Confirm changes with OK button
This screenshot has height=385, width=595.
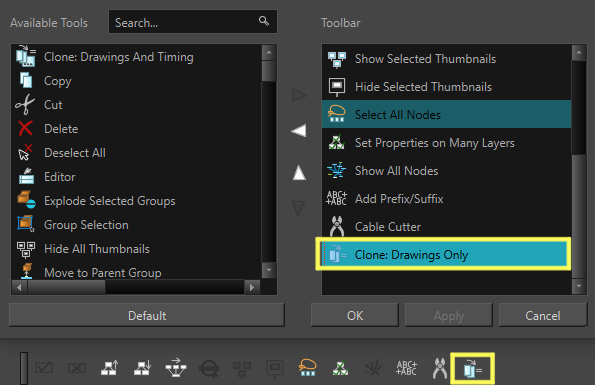(355, 315)
